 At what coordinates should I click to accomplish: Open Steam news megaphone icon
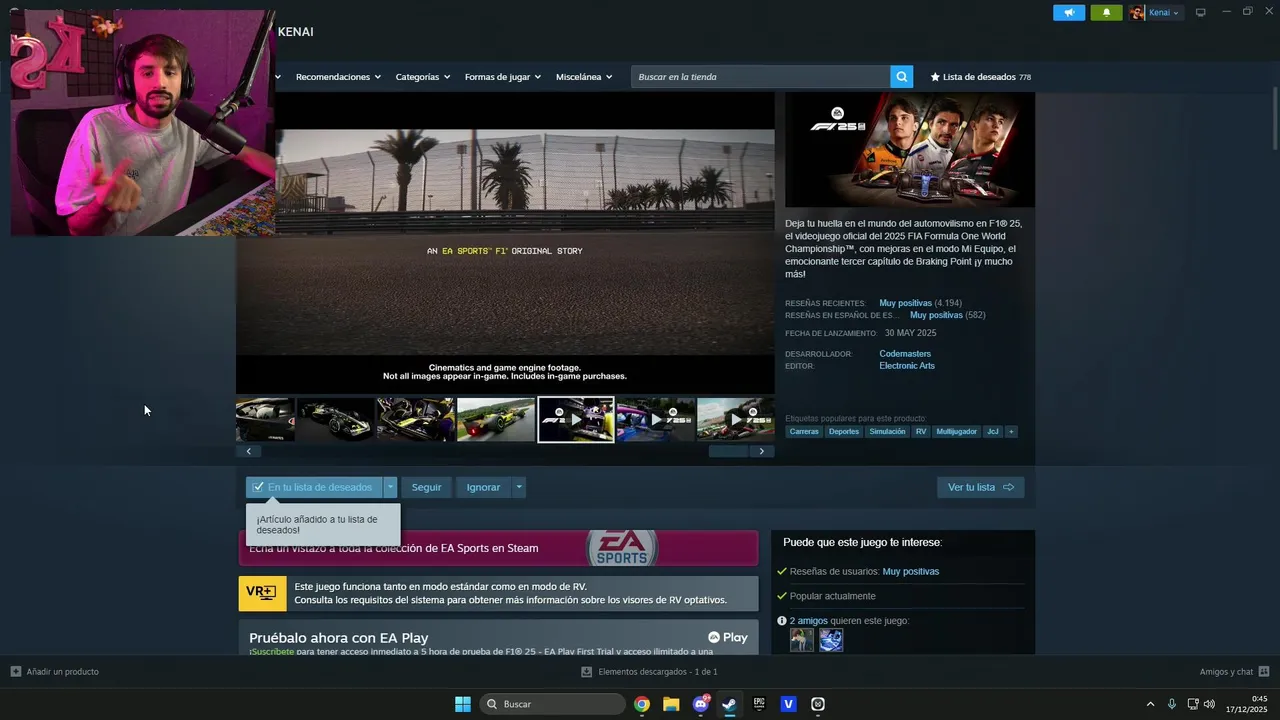(1069, 13)
